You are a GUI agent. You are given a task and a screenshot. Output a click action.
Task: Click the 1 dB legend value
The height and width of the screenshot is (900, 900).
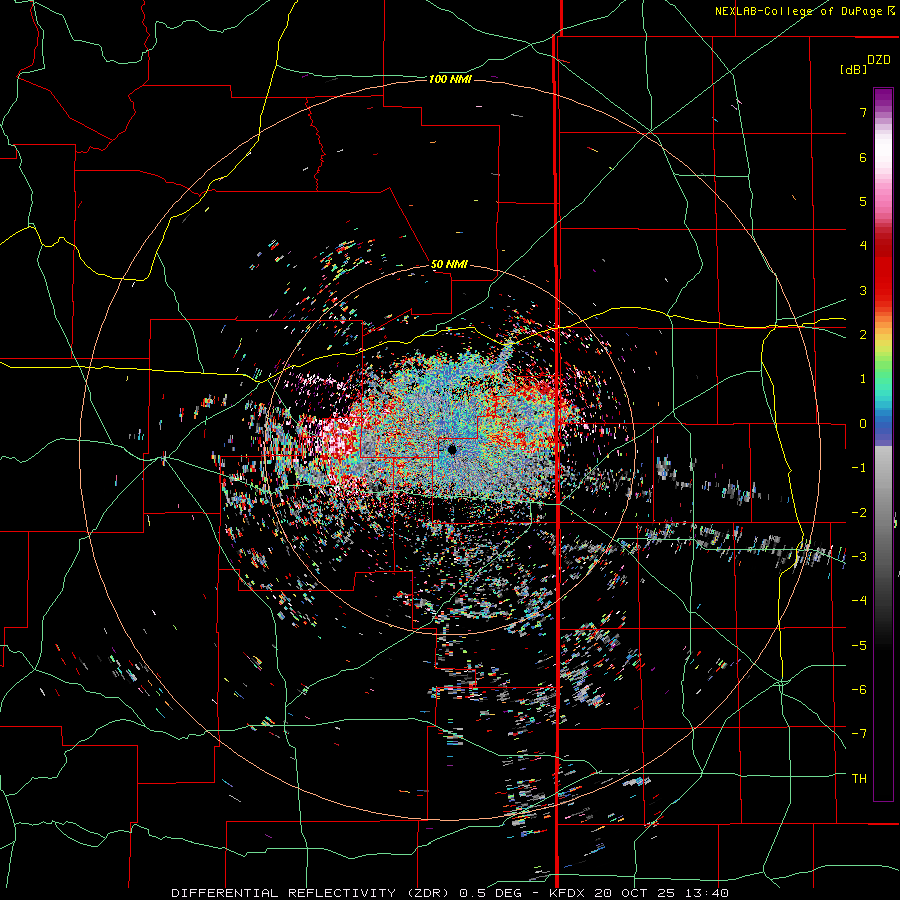click(x=863, y=379)
